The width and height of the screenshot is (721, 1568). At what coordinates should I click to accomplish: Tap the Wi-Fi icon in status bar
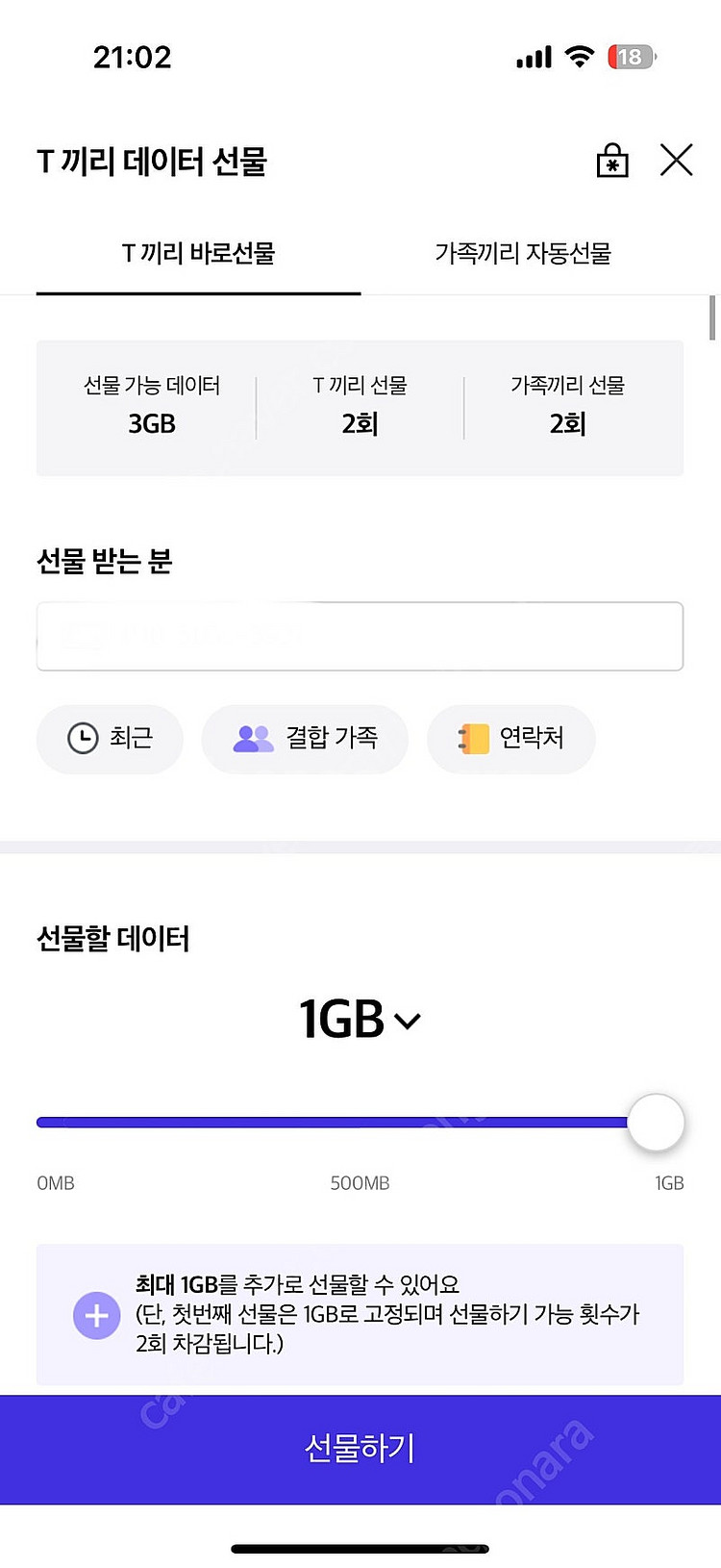click(579, 56)
